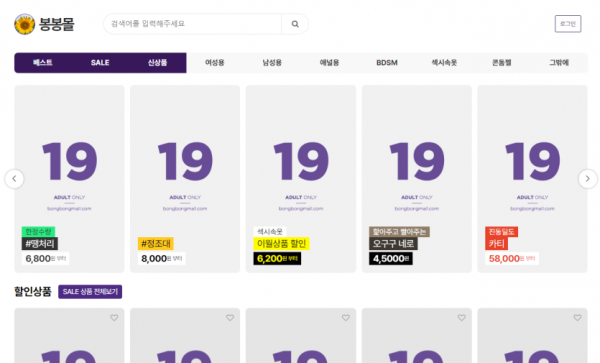Click the 로그인 login button
This screenshot has height=363, width=600.
pyautogui.click(x=568, y=24)
